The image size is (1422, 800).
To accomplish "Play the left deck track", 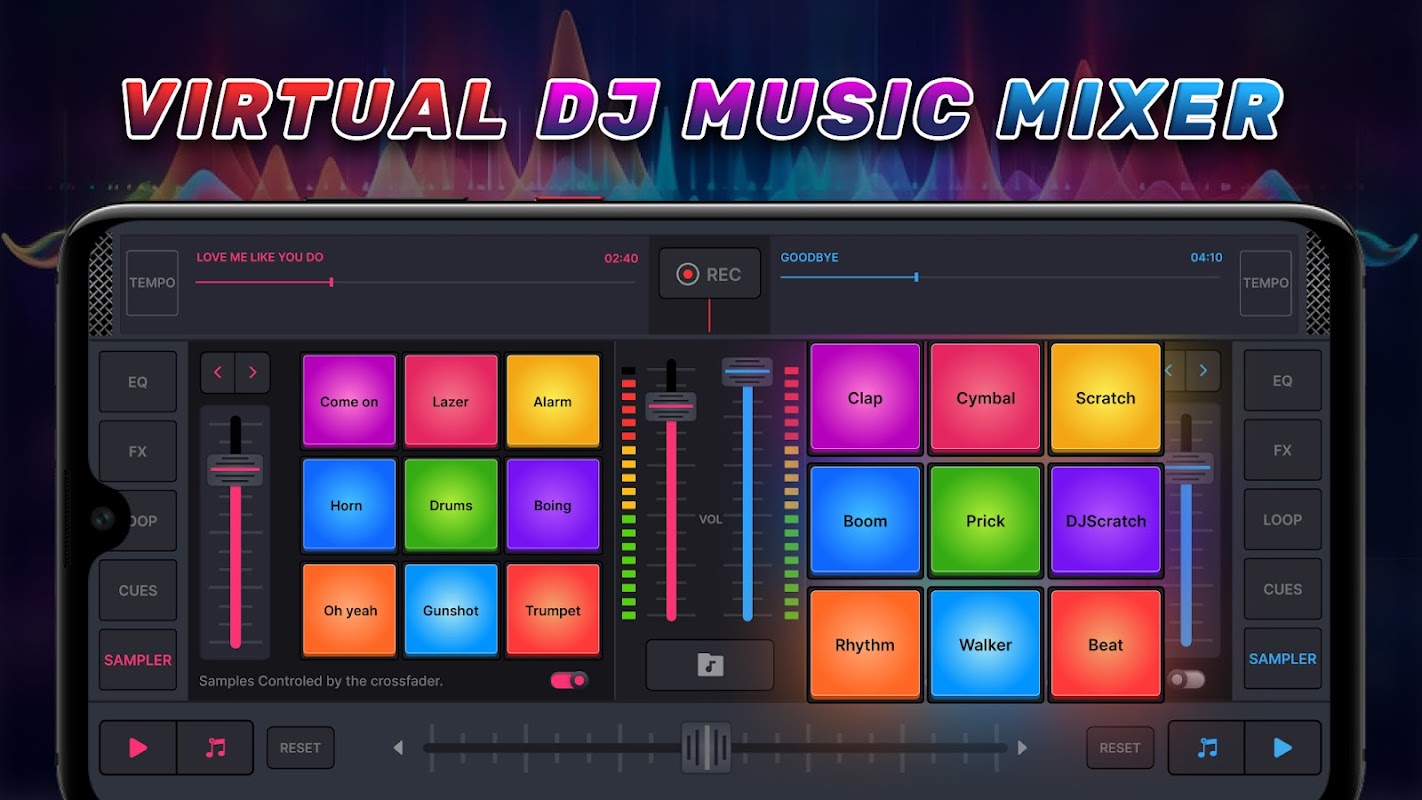I will (138, 747).
